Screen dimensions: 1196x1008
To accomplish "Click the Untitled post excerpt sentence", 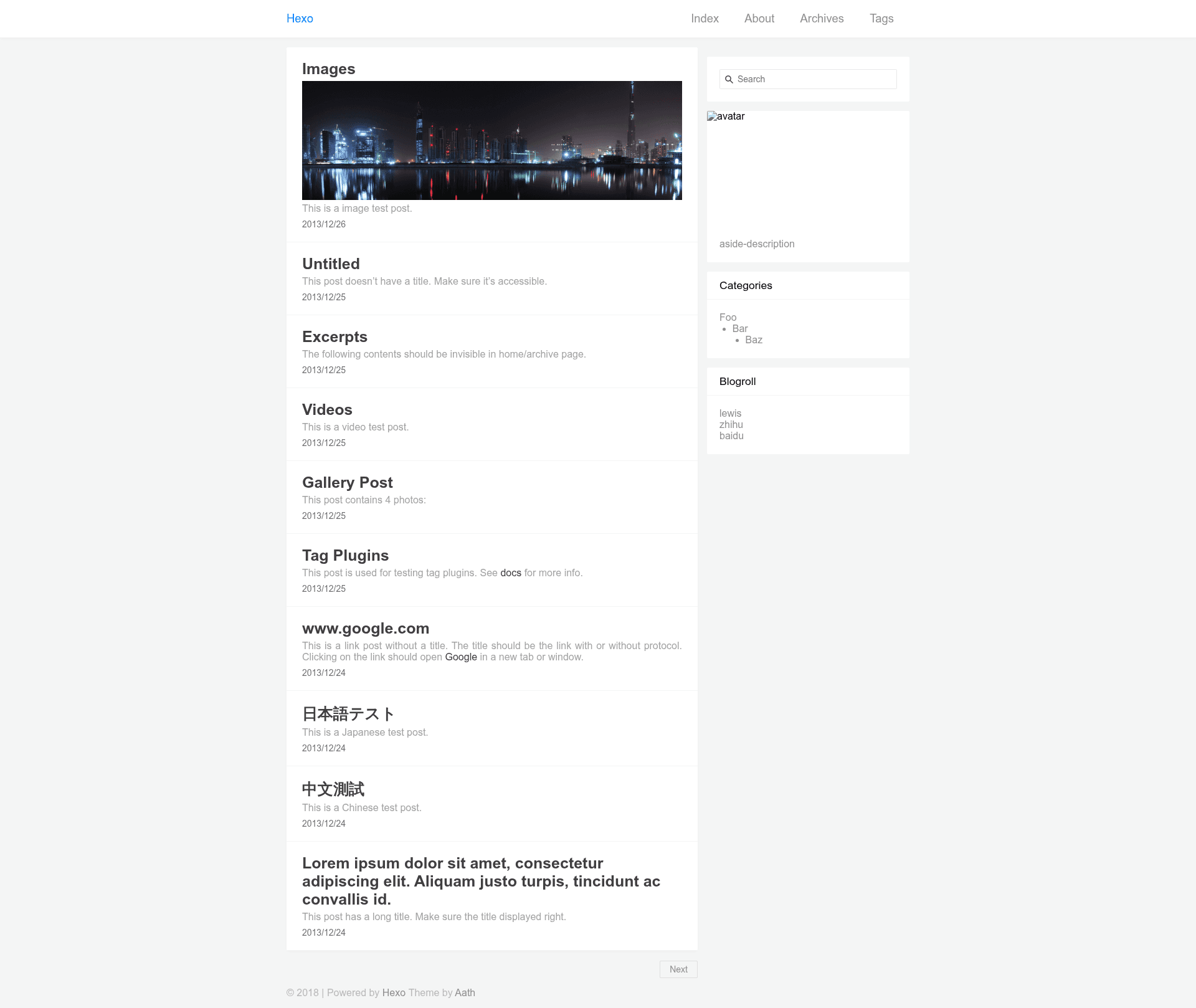I will (x=424, y=281).
